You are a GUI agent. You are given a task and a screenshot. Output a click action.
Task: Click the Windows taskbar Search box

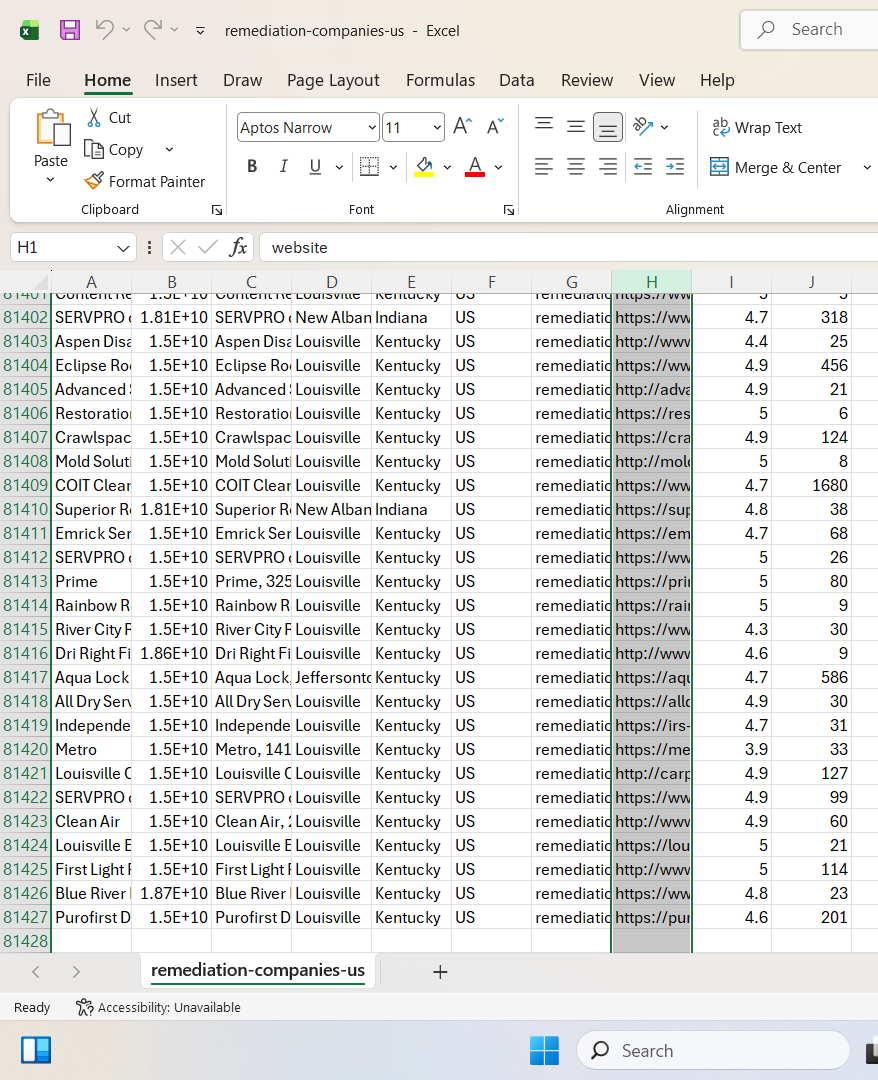(713, 1050)
